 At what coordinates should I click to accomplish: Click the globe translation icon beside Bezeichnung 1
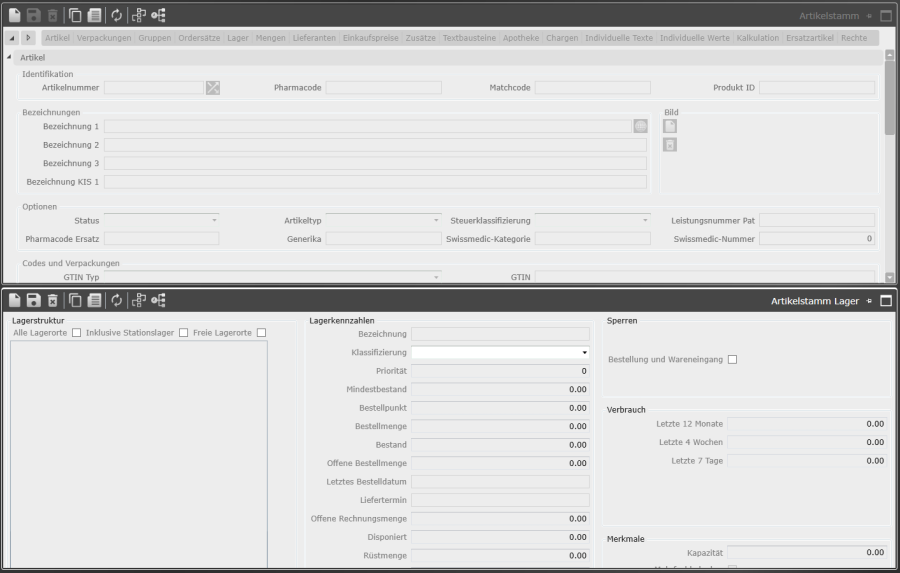click(641, 126)
